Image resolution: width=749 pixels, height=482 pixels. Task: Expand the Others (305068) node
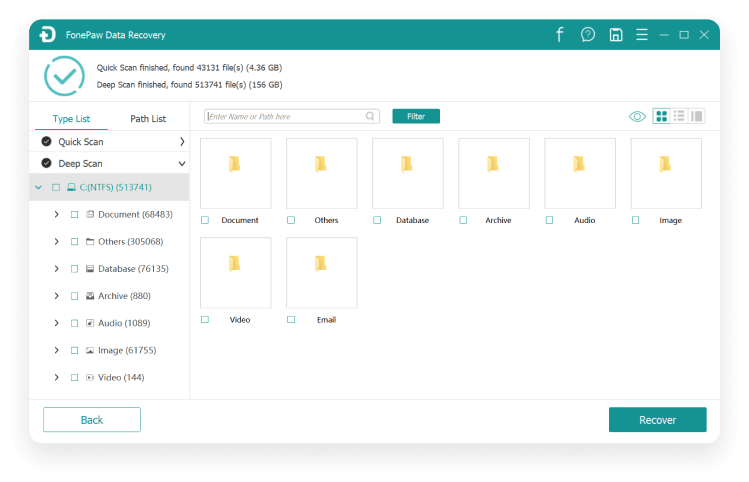[56, 242]
